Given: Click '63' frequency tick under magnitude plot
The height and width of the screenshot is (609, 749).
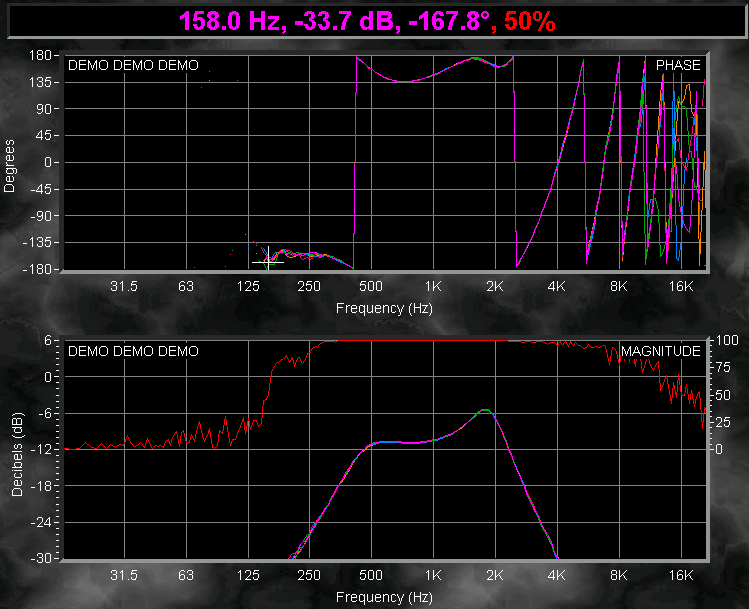Looking at the screenshot, I should (x=186, y=575).
